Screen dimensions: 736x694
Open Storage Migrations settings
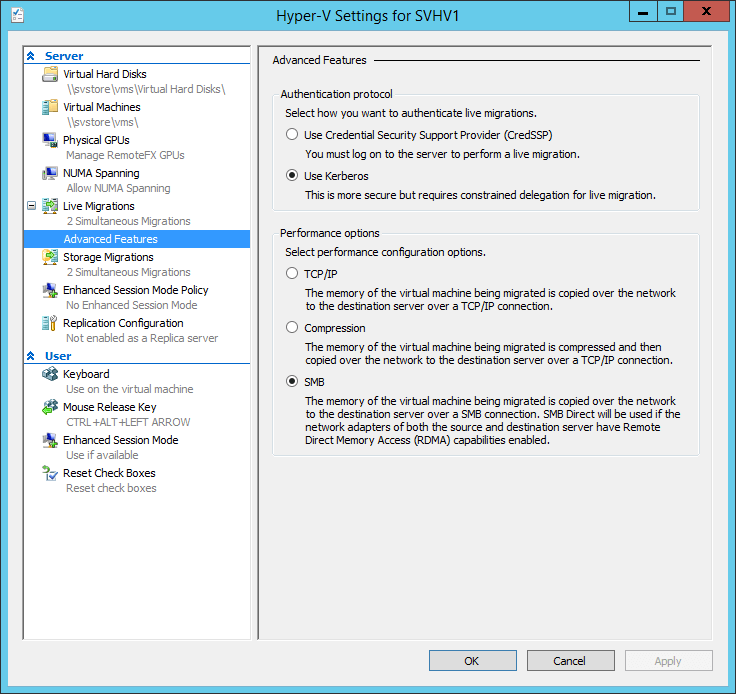pyautogui.click(x=108, y=257)
